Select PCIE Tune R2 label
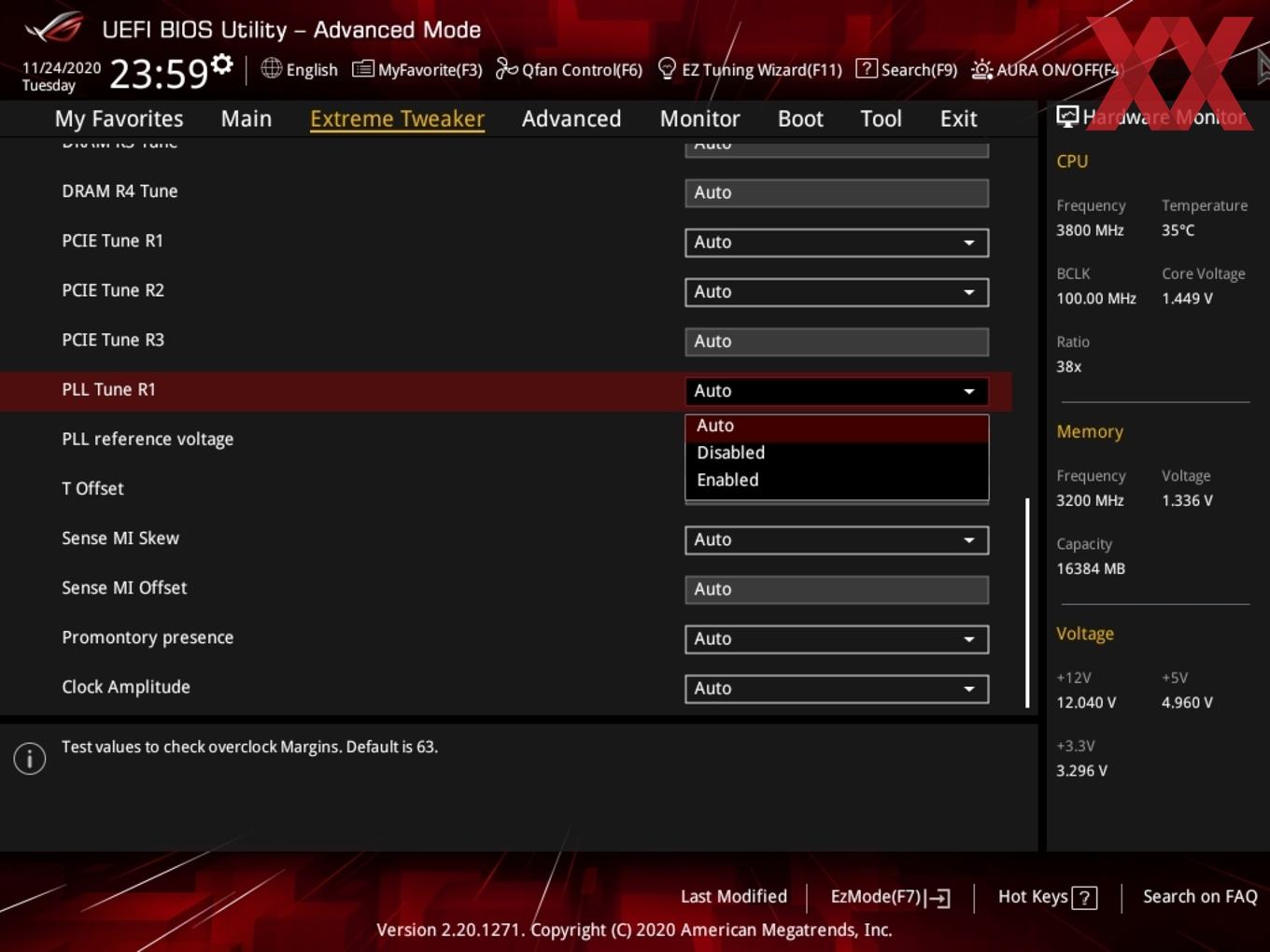 coord(113,290)
